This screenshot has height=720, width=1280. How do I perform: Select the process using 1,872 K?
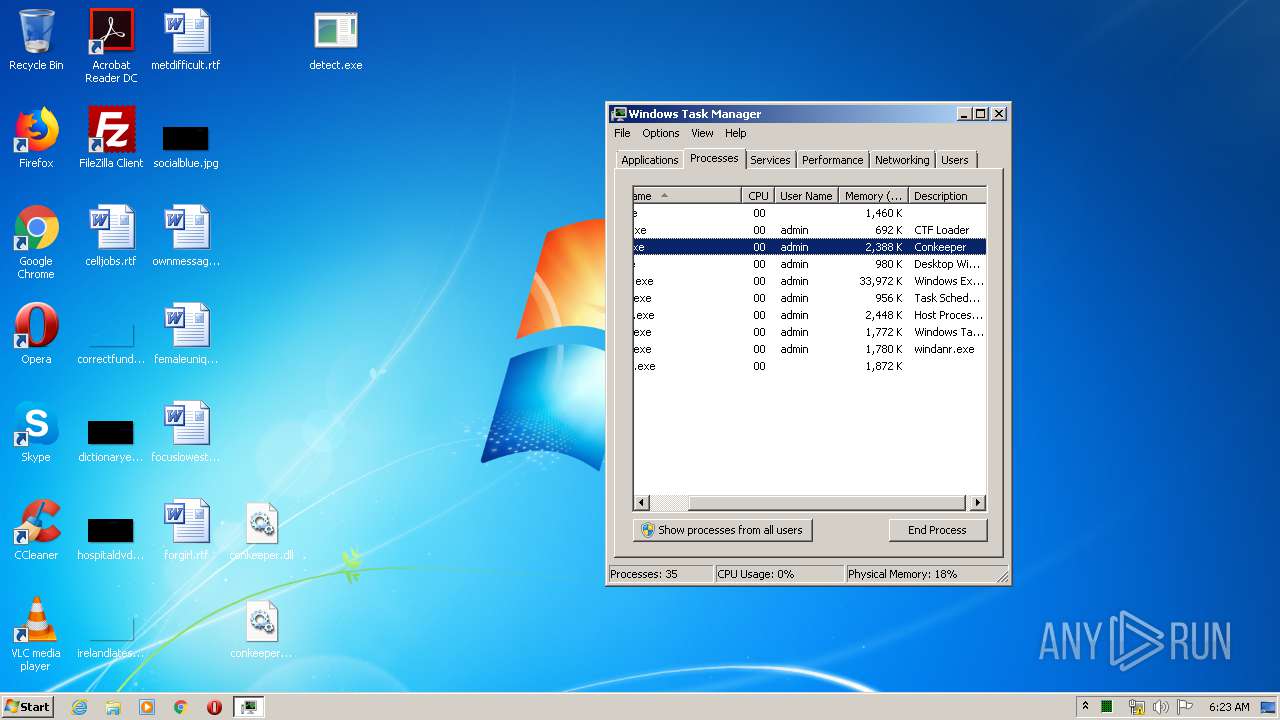[810, 366]
